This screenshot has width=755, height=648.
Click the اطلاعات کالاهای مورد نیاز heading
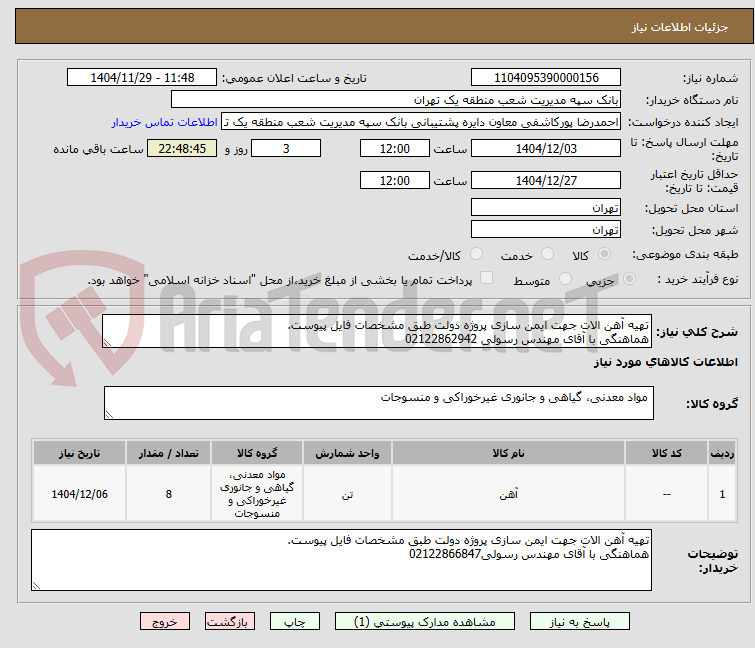(x=665, y=362)
